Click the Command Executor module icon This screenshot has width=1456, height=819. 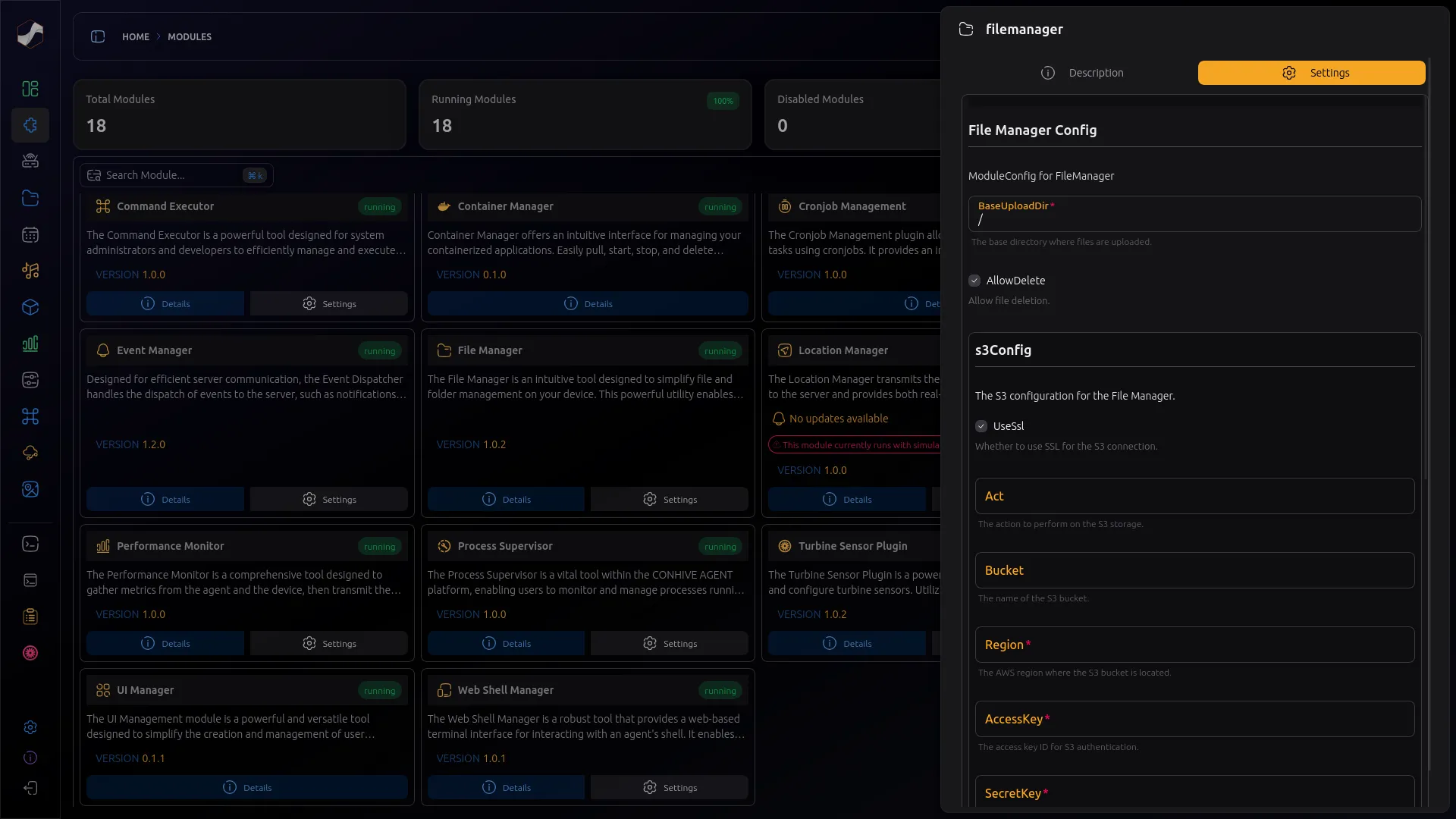103,206
